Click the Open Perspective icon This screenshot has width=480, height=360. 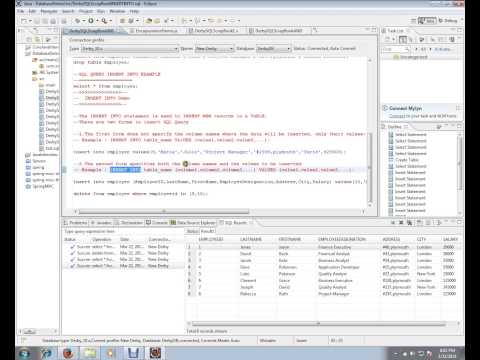pyautogui.click(x=413, y=21)
